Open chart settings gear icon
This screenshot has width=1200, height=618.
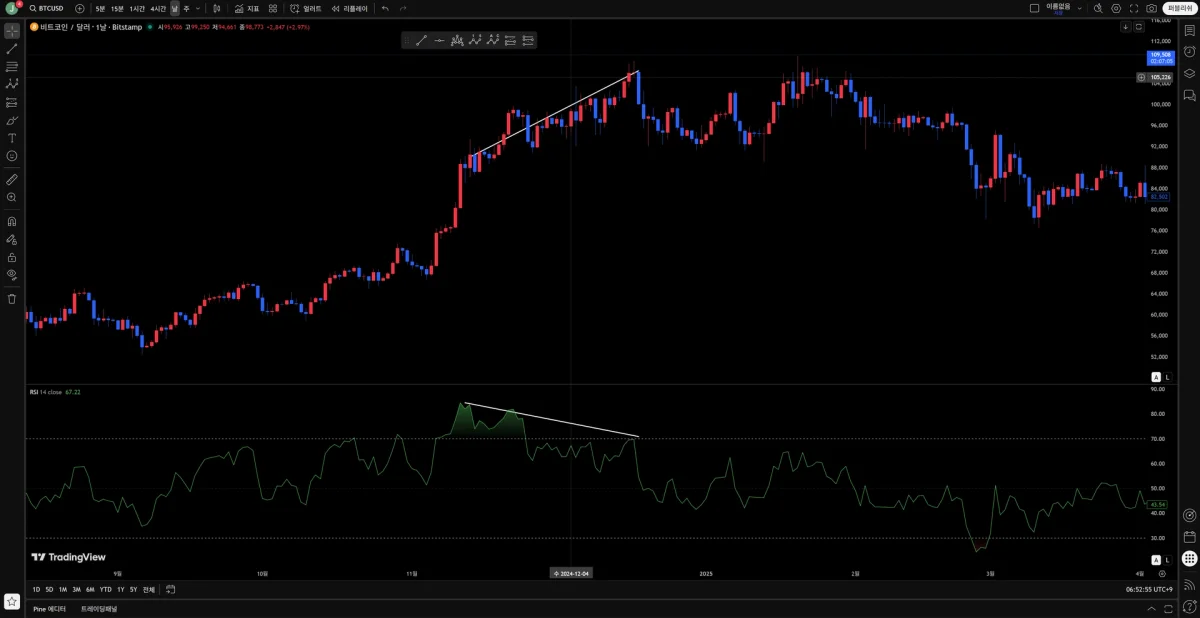click(x=1117, y=8)
